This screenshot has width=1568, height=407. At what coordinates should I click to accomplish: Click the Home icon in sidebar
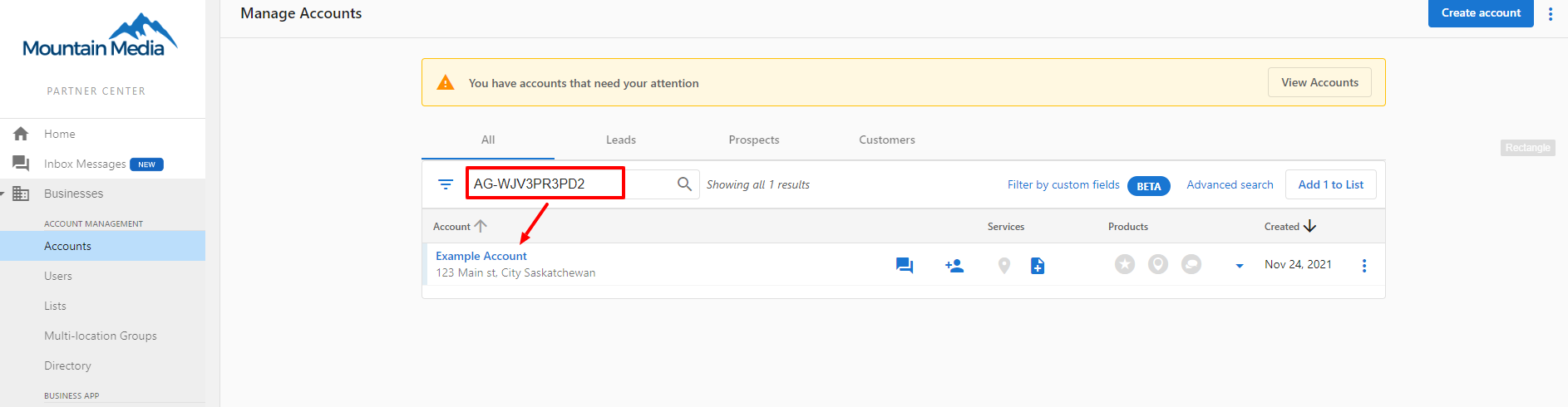[x=21, y=134]
